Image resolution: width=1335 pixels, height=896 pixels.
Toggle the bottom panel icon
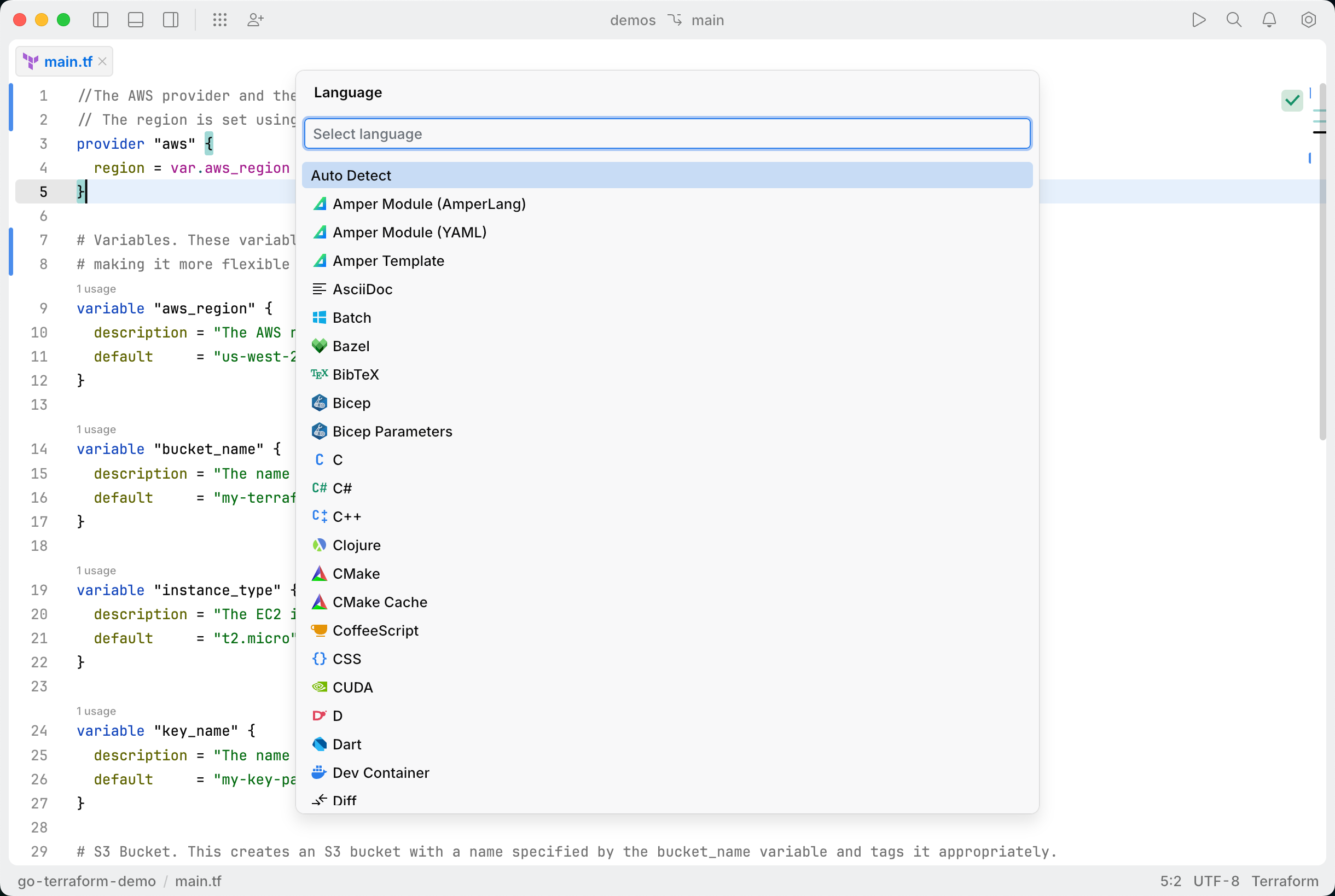(136, 20)
